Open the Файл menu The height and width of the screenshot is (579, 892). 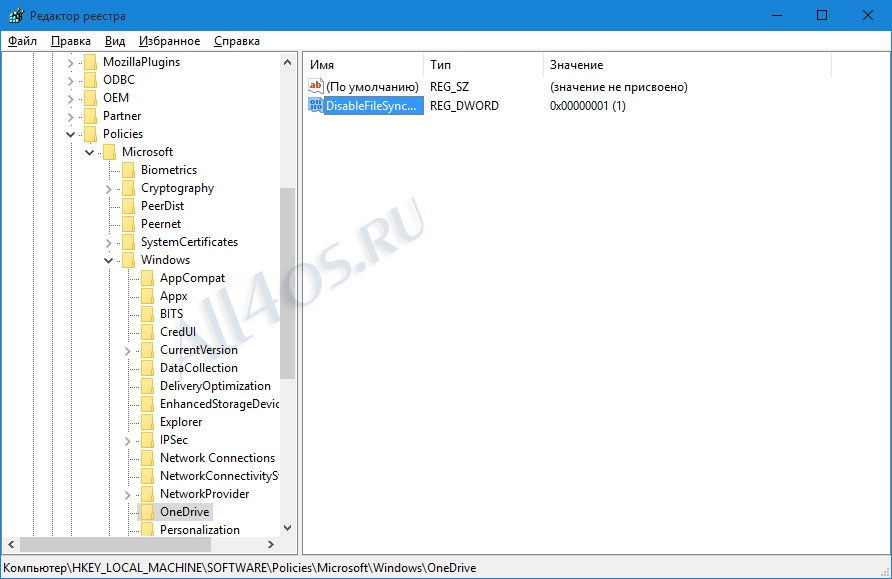point(22,41)
